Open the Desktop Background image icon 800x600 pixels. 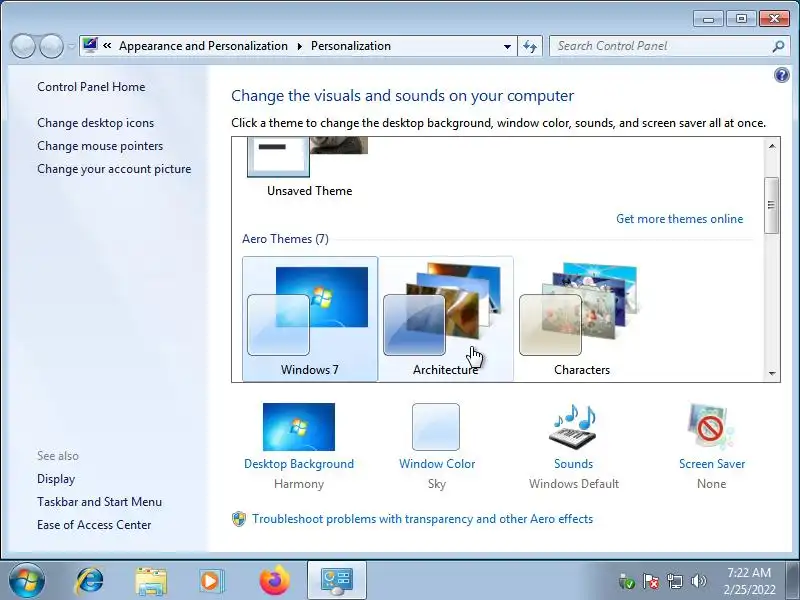tap(298, 427)
